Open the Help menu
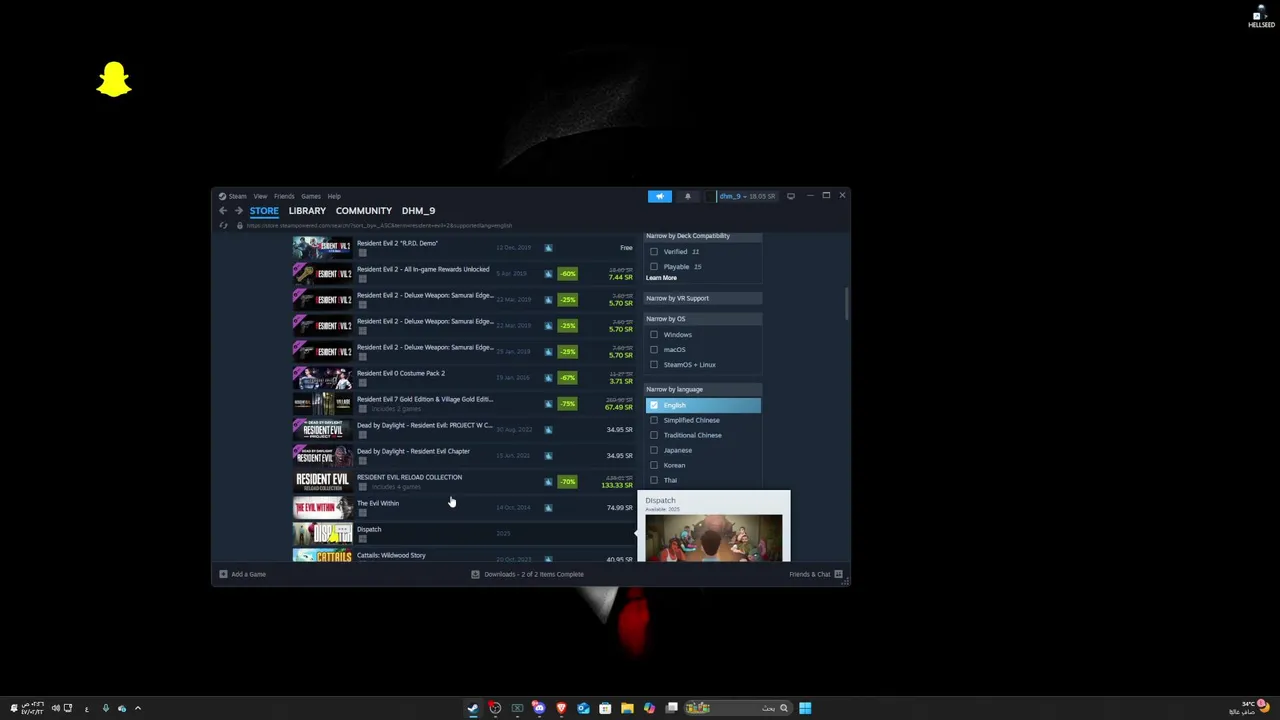 (334, 196)
